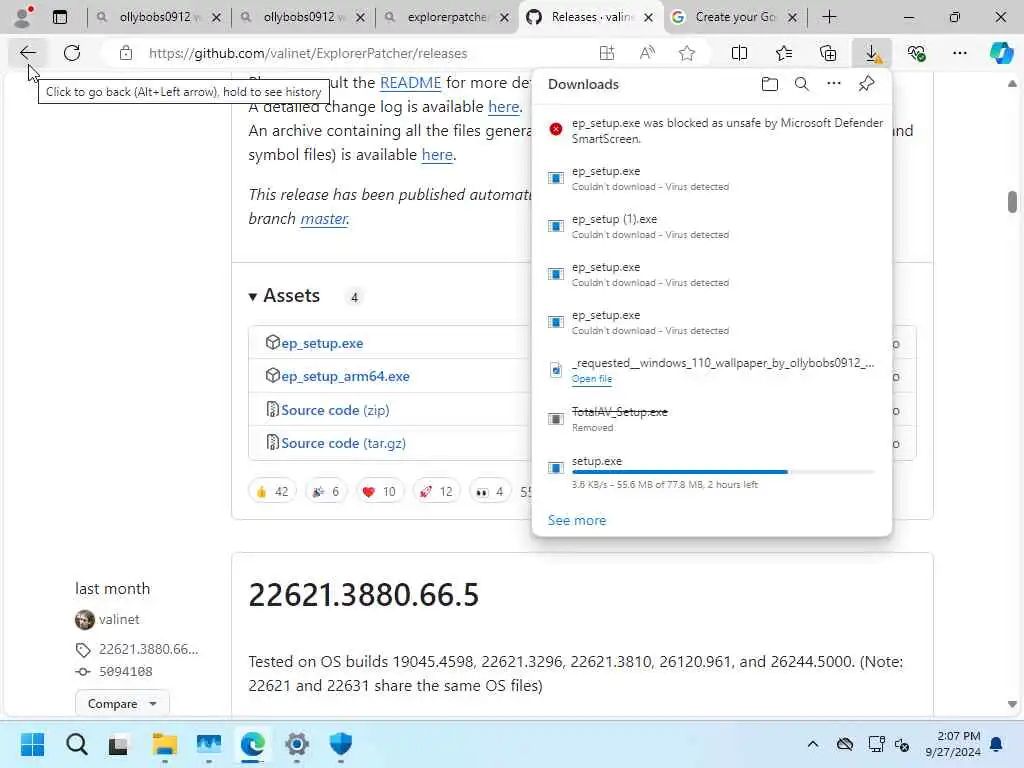
Task: Download ep_setup_arm64.exe asset
Action: 345,376
